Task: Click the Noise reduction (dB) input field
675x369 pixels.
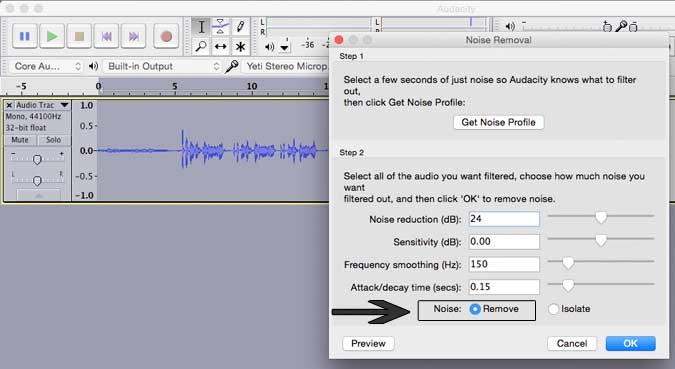Action: [504, 219]
